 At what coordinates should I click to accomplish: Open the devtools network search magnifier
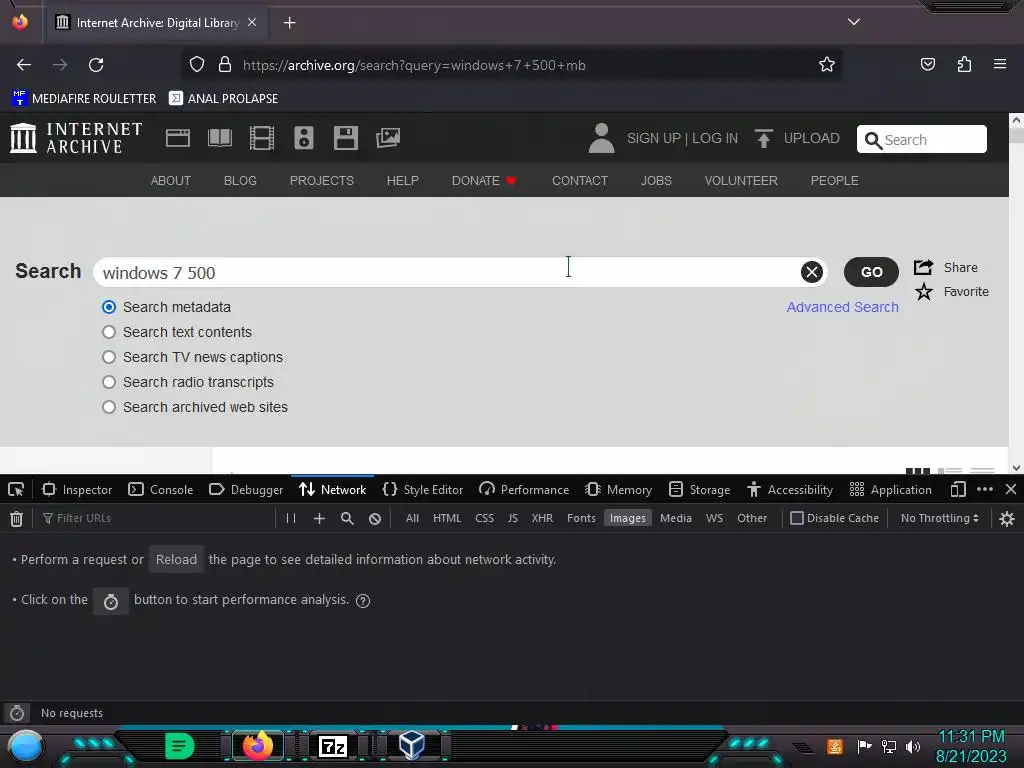click(x=347, y=519)
